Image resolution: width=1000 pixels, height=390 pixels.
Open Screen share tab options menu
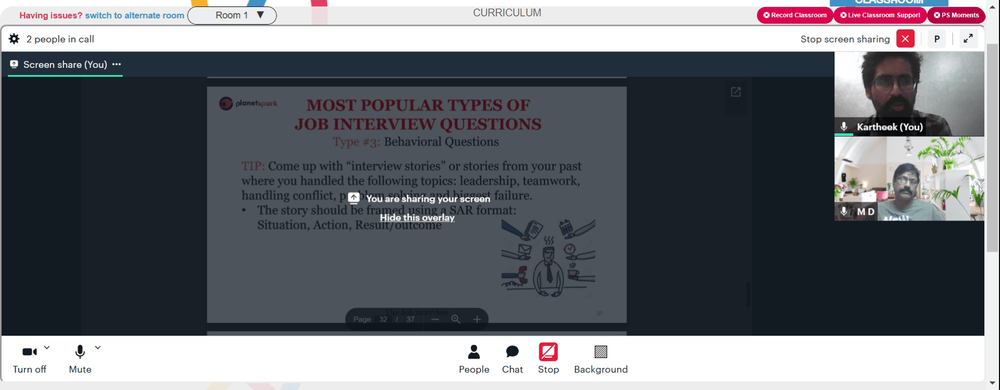click(116, 64)
